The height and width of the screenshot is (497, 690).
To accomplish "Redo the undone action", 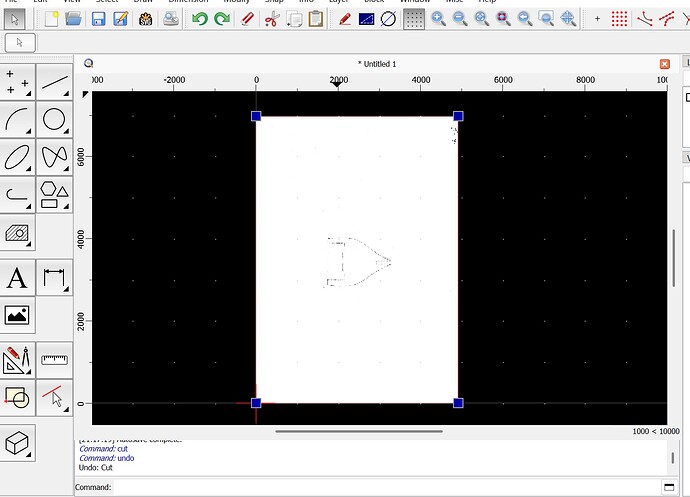I will pos(222,19).
